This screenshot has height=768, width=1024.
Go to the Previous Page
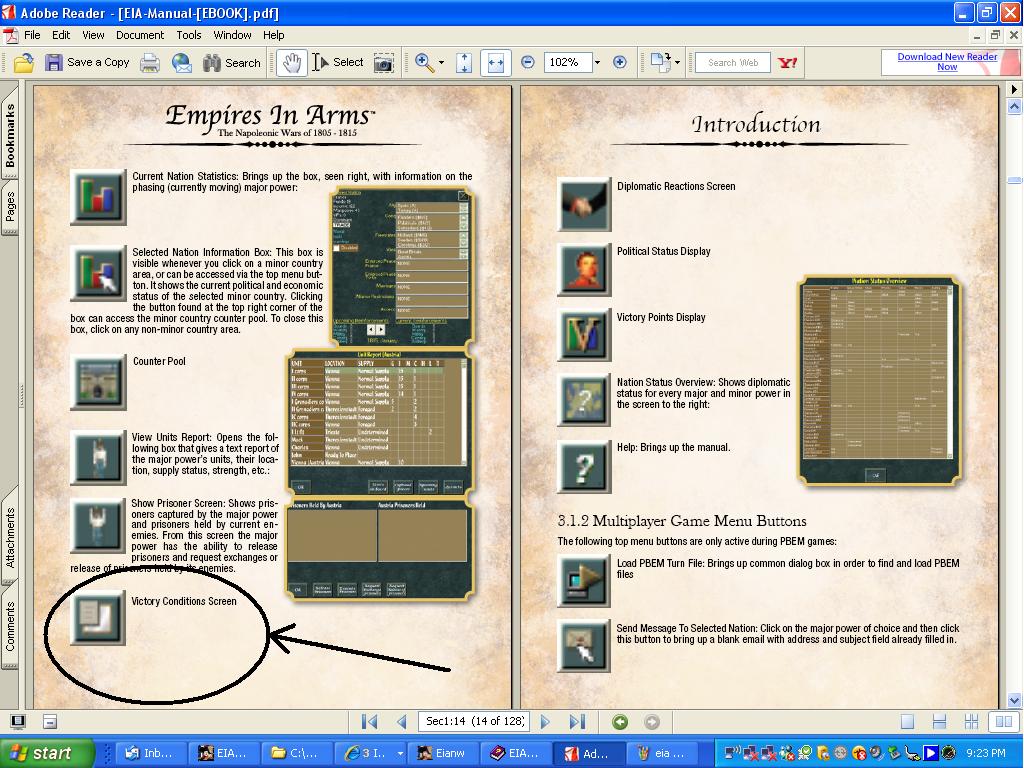tap(402, 722)
